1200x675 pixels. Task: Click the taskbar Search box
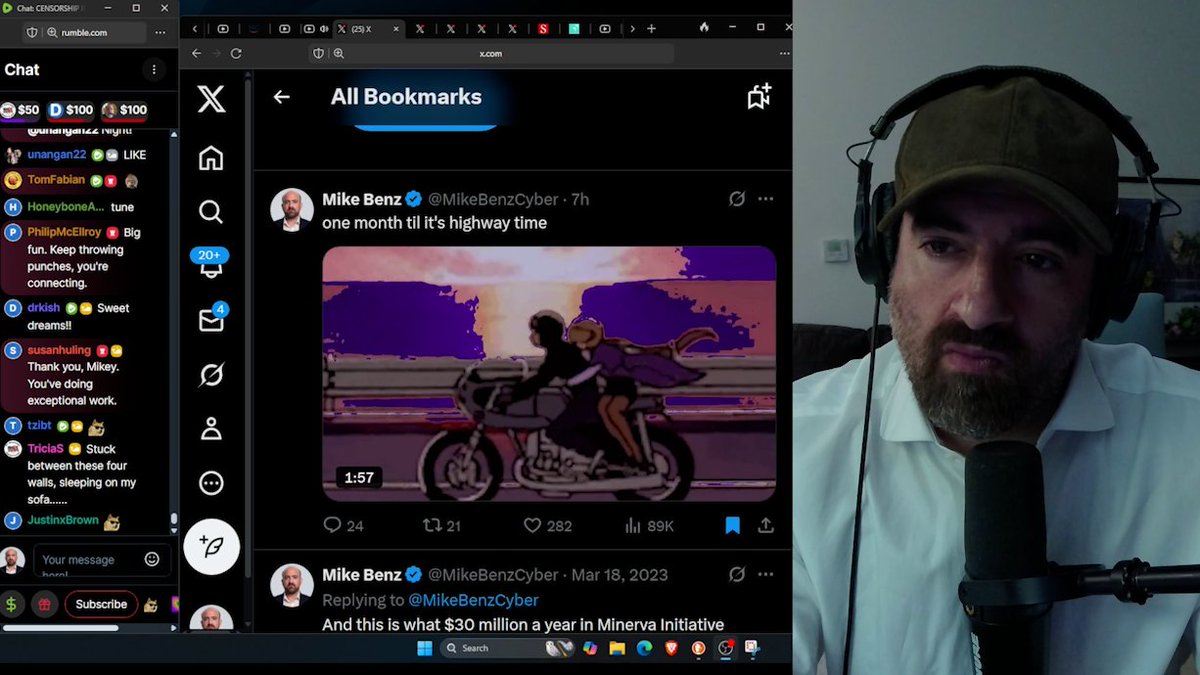[507, 648]
